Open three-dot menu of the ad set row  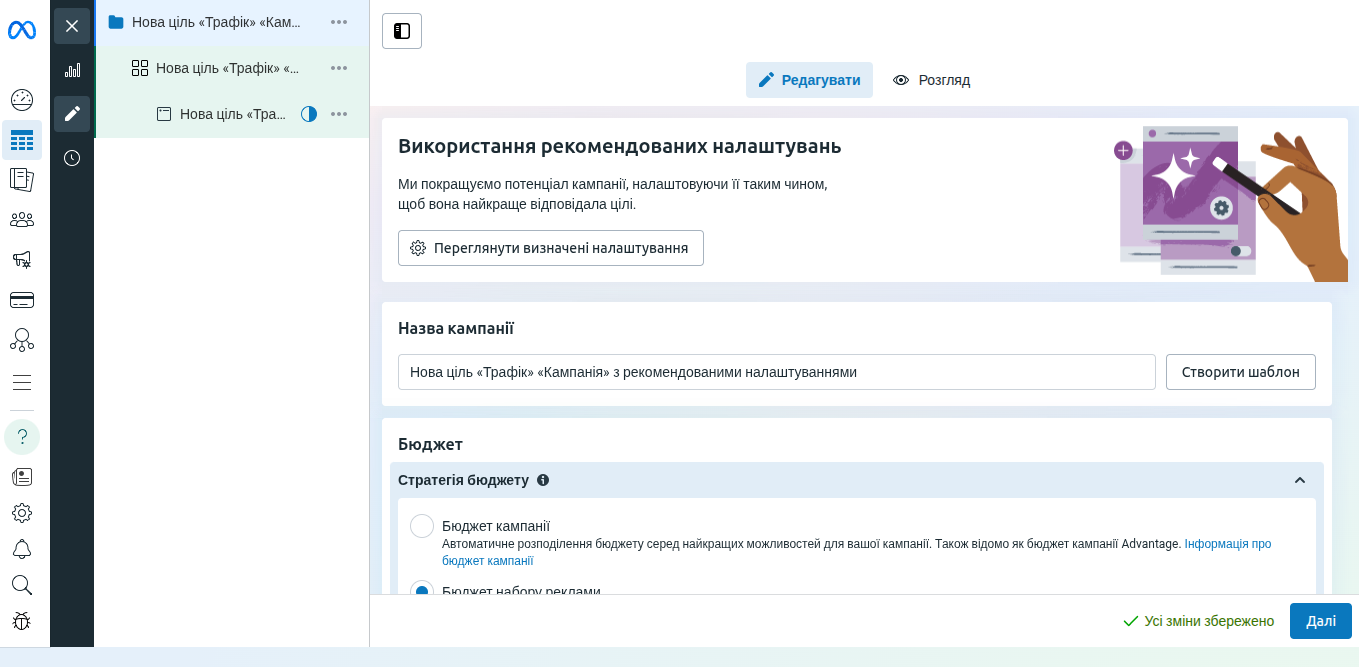point(338,68)
